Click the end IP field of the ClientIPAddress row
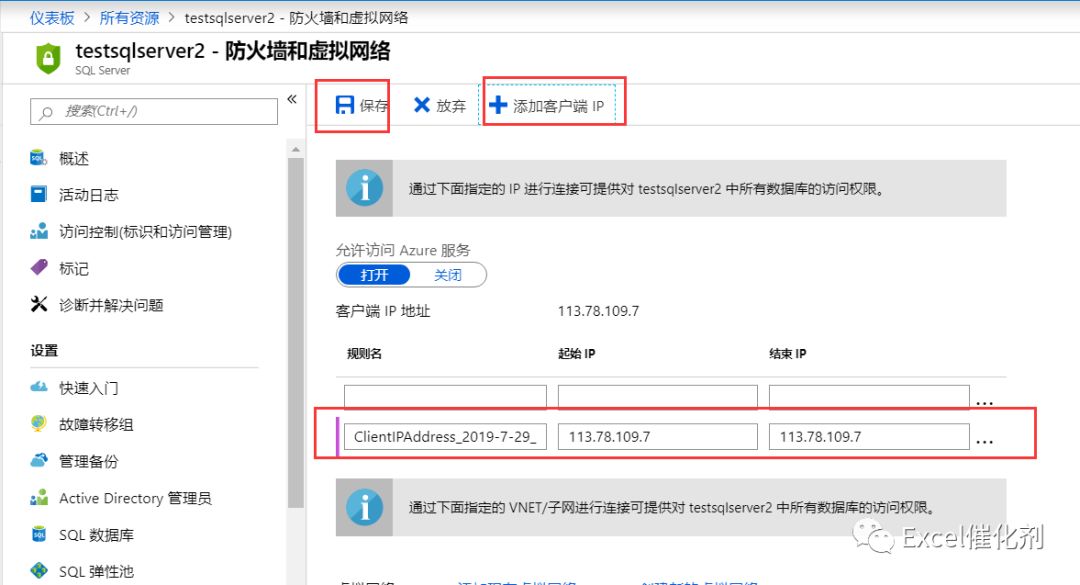This screenshot has width=1080, height=585. pyautogui.click(x=869, y=436)
